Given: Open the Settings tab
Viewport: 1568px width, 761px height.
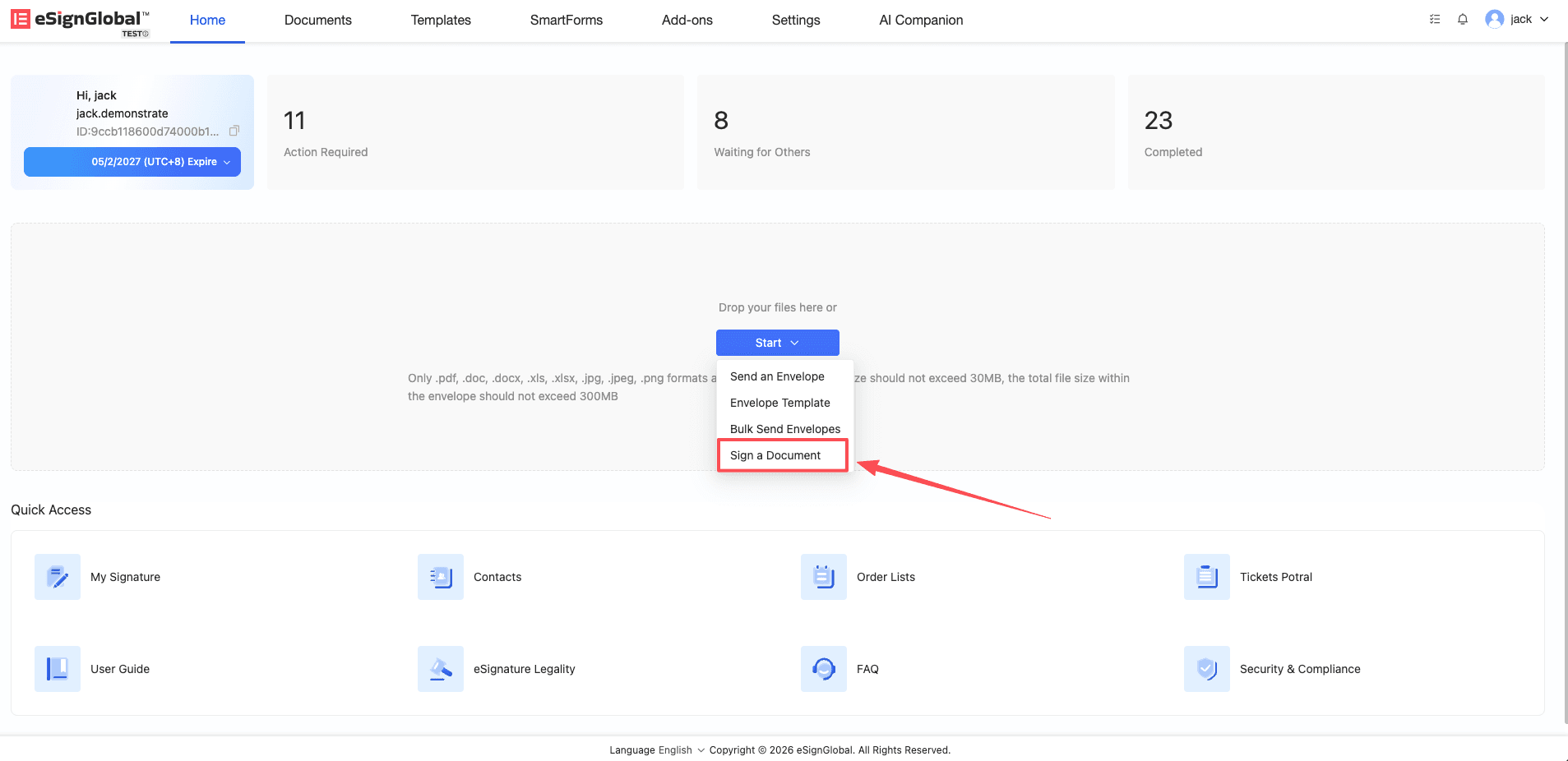Looking at the screenshot, I should click(x=796, y=20).
